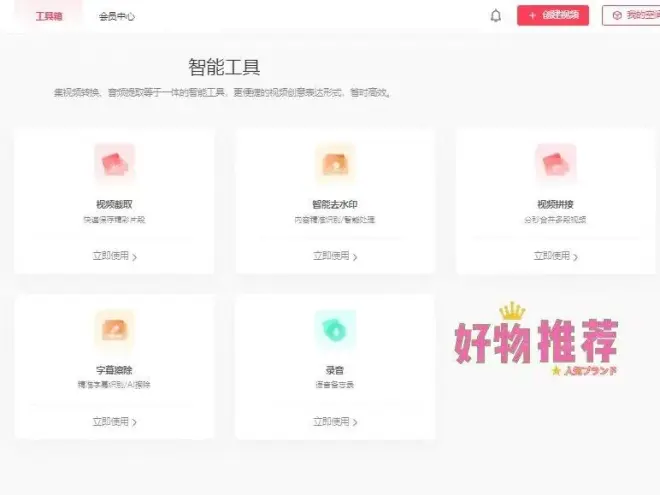Click the cube icon in 我的空间 button
The image size is (660, 495).
coord(617,16)
